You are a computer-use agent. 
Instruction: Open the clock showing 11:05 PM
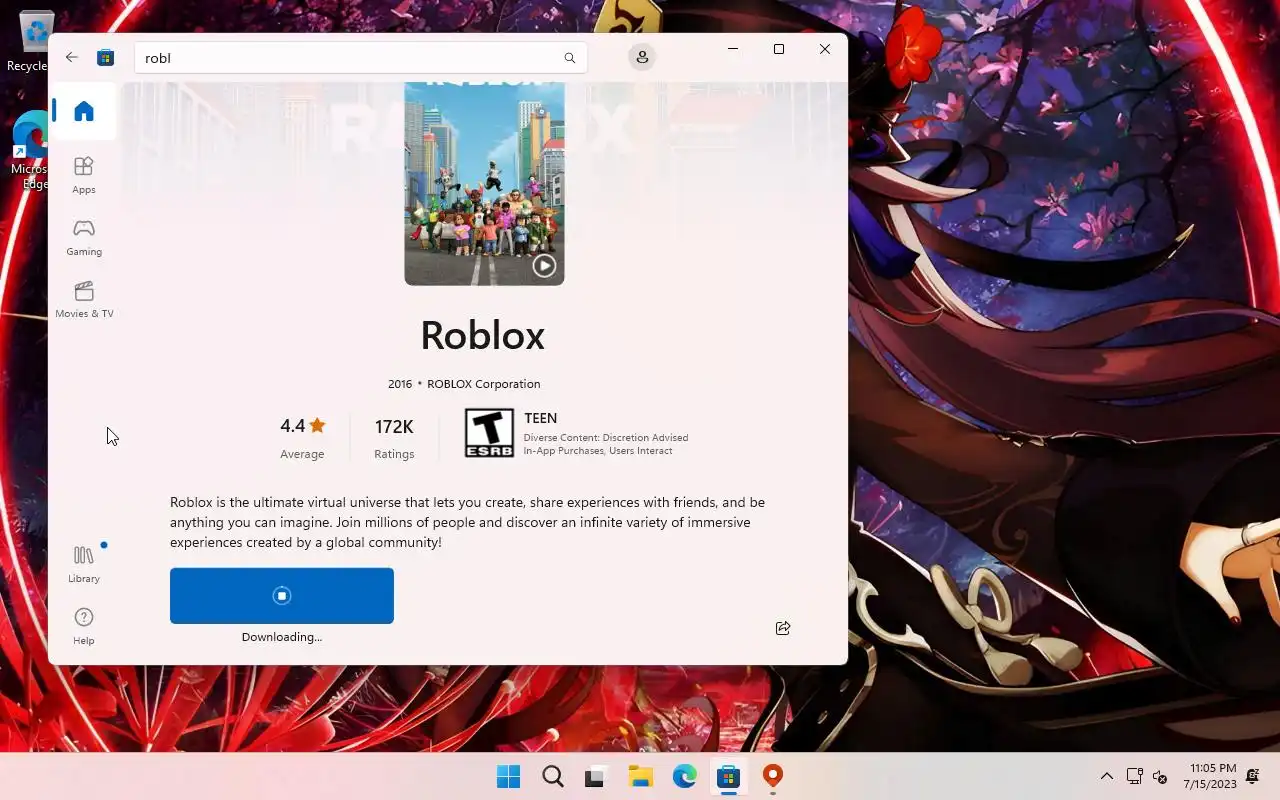(x=1210, y=776)
